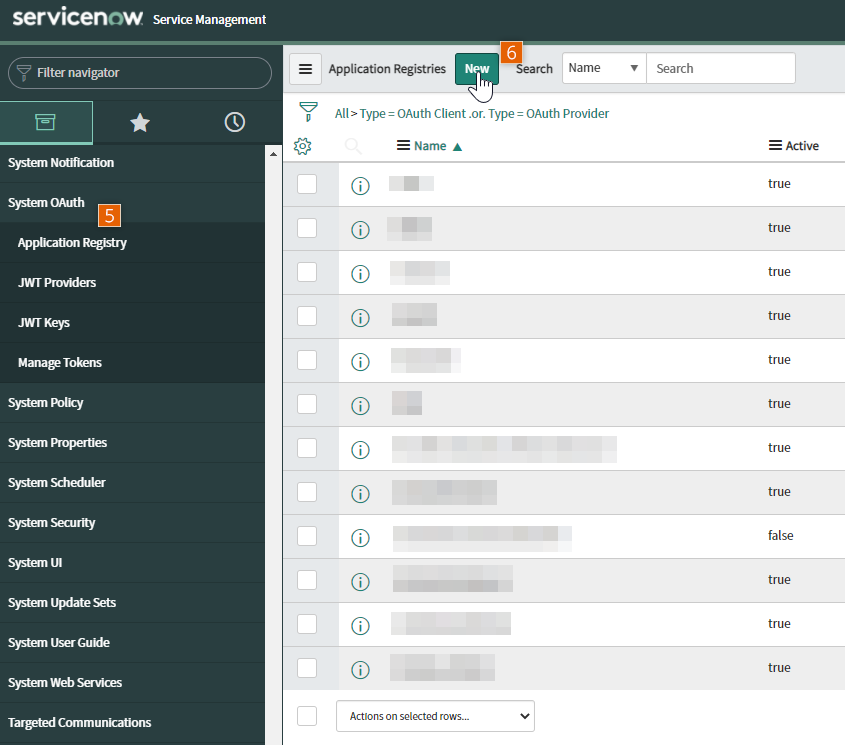845x745 pixels.
Task: Click the false value in Active column
Action: click(x=780, y=536)
